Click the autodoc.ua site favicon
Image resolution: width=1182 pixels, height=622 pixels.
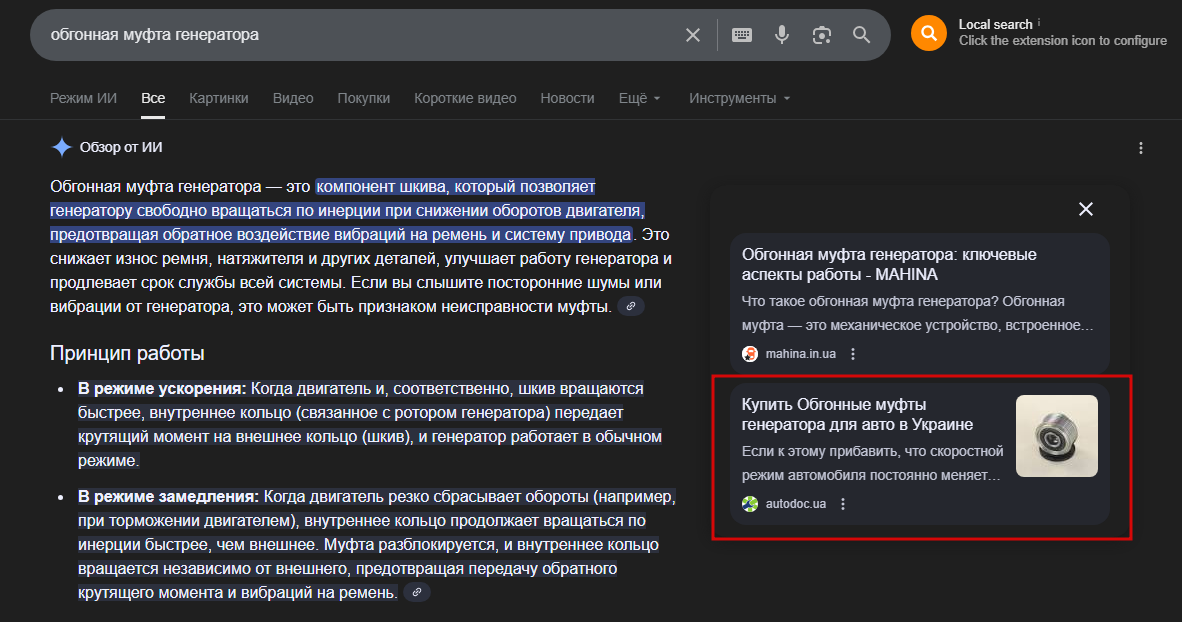click(x=749, y=504)
